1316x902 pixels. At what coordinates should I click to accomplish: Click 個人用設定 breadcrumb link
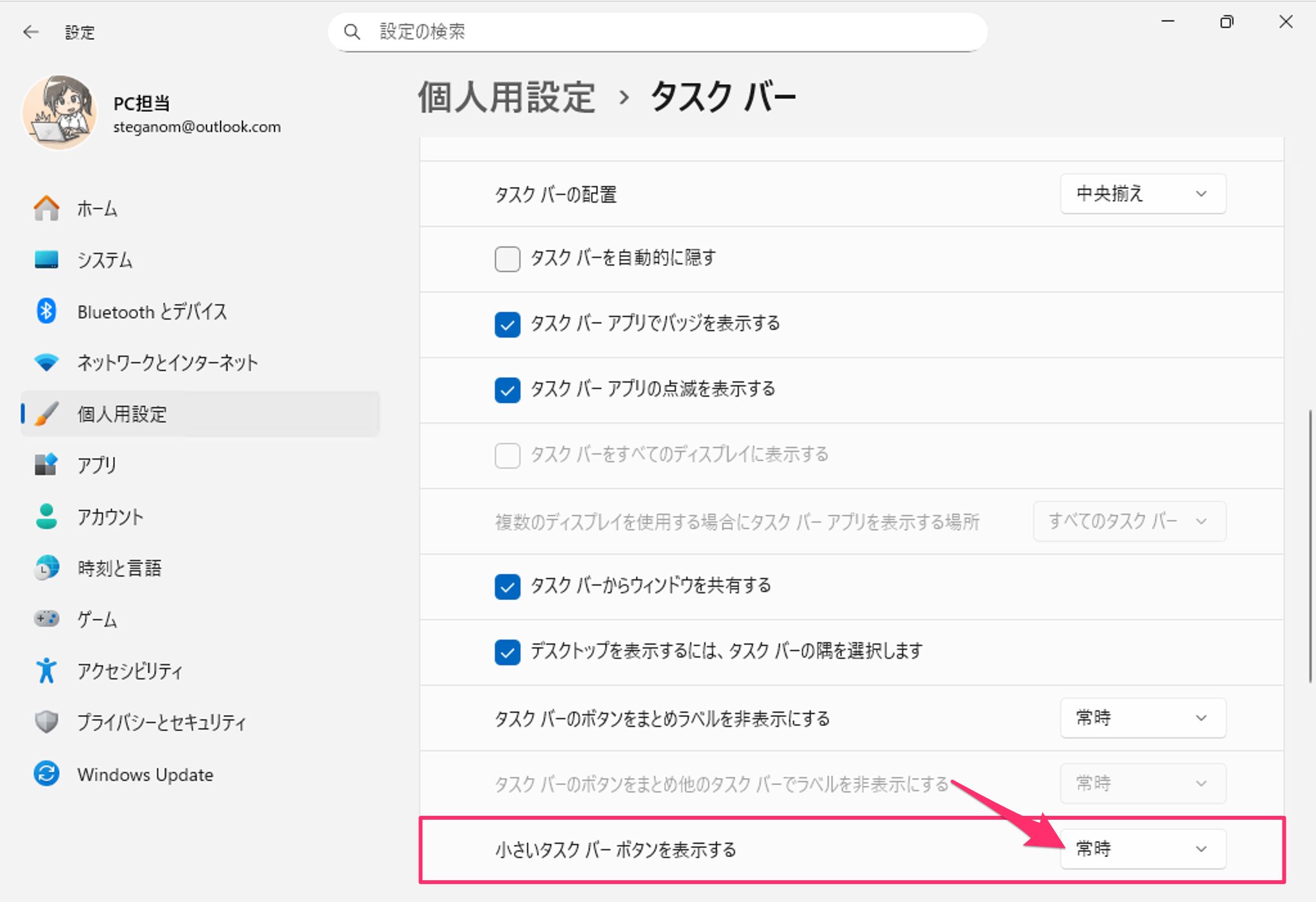[x=506, y=98]
